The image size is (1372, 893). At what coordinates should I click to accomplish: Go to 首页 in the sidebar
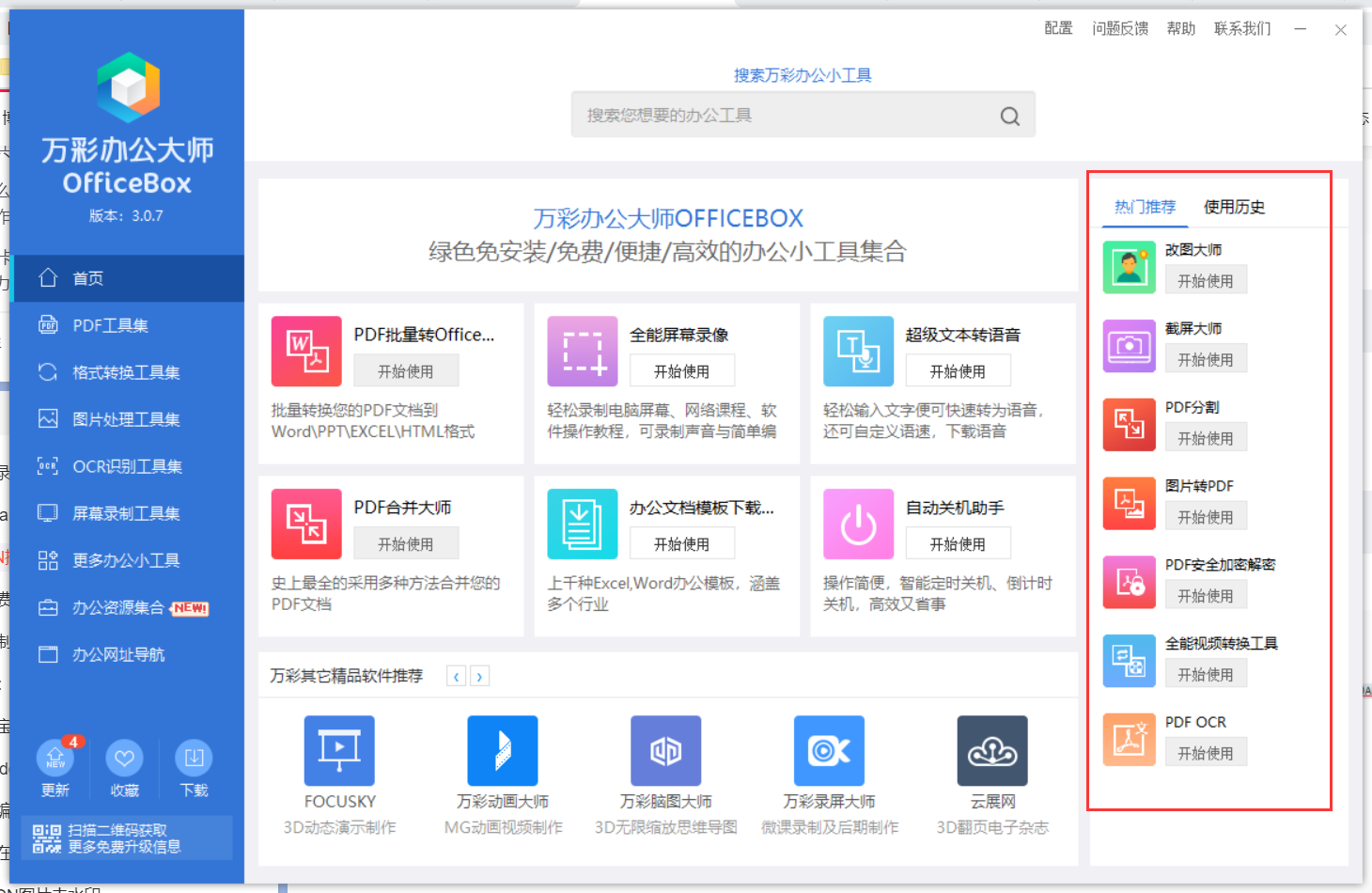click(127, 278)
